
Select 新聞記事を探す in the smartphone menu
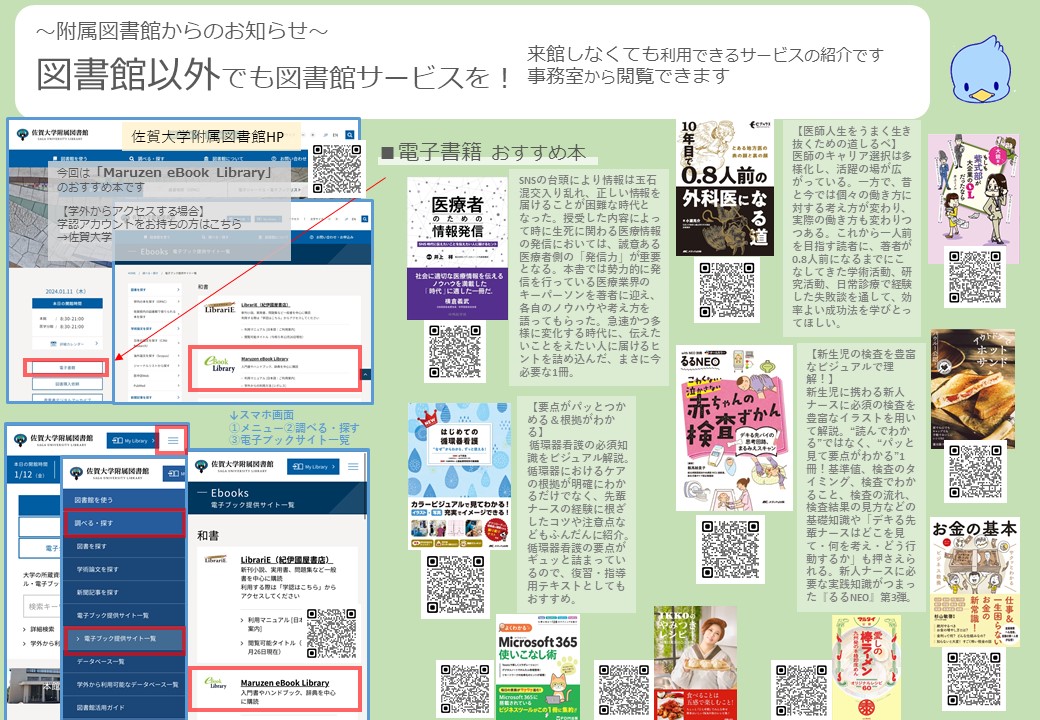[x=124, y=592]
